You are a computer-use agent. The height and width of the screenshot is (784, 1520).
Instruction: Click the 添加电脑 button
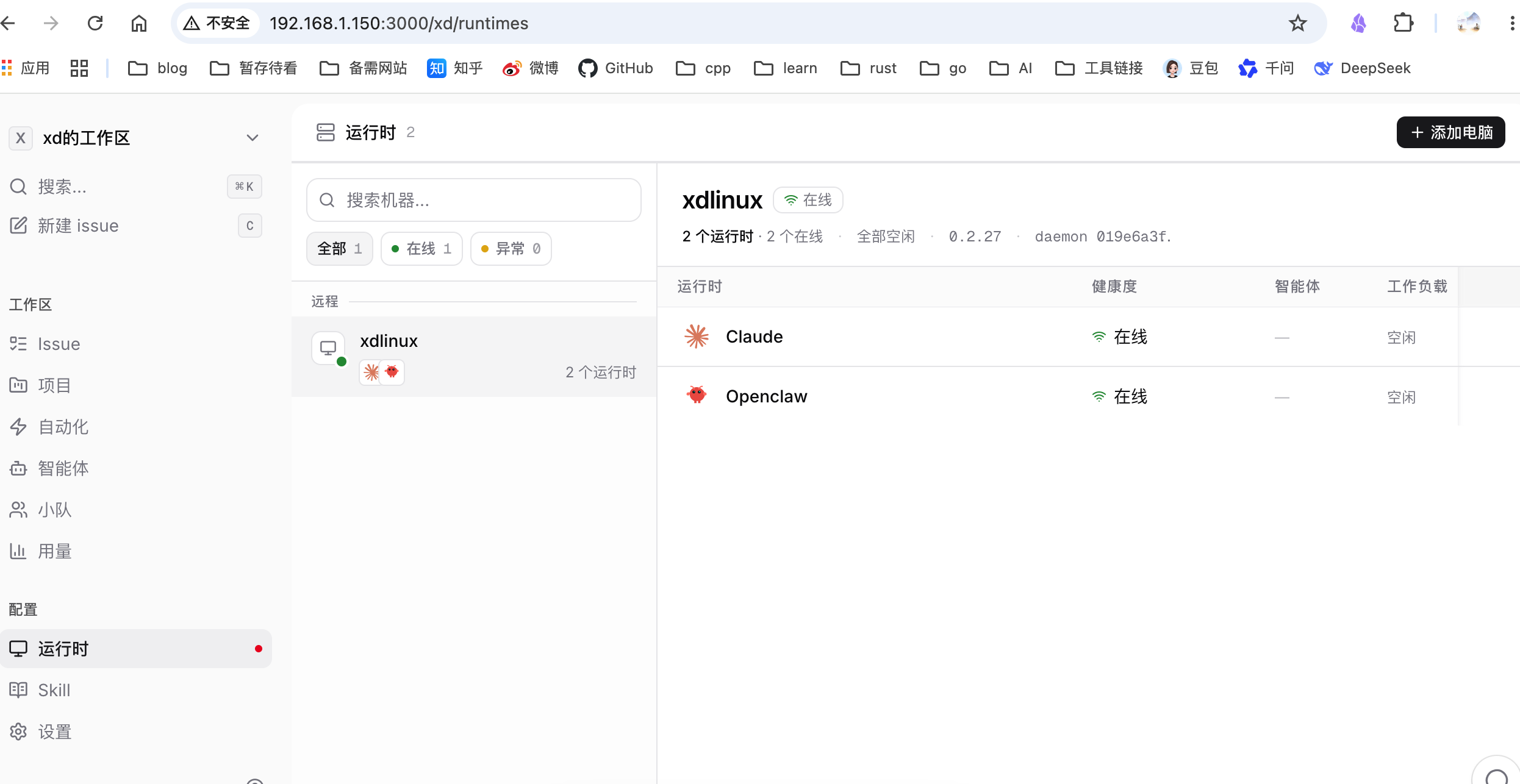(1450, 132)
